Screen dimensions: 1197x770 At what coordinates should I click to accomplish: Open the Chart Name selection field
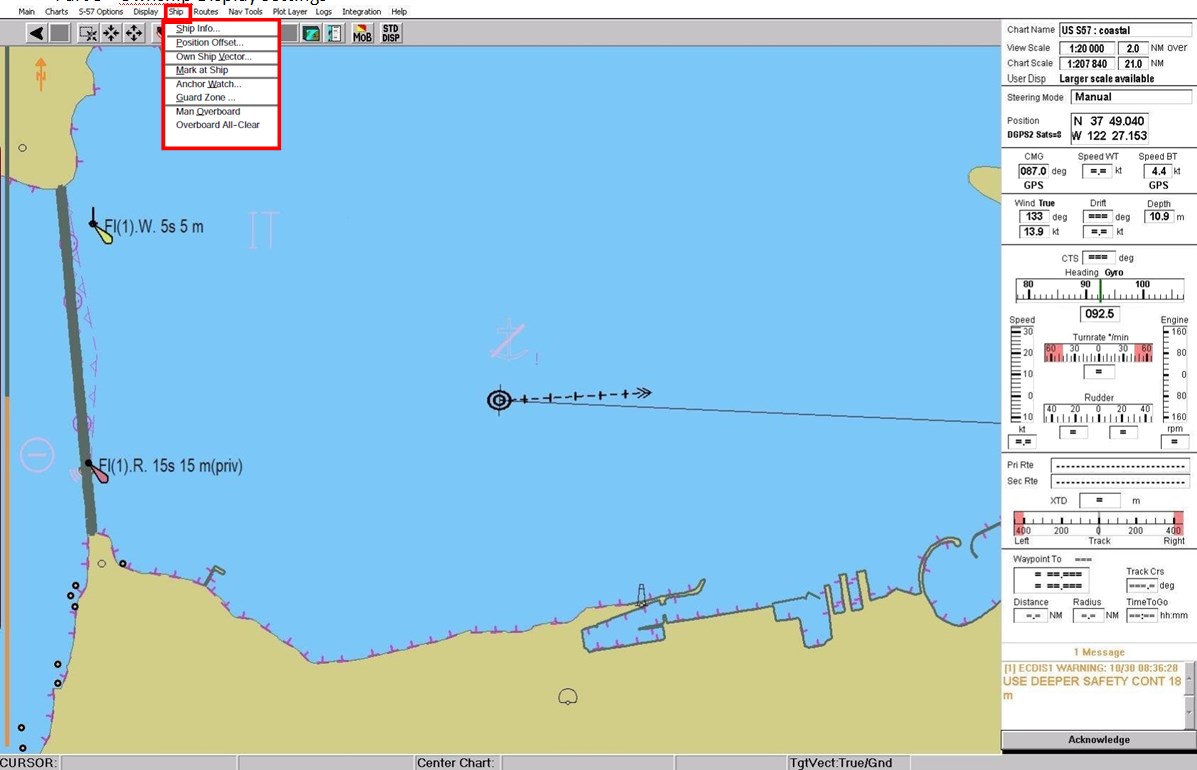coord(1125,30)
